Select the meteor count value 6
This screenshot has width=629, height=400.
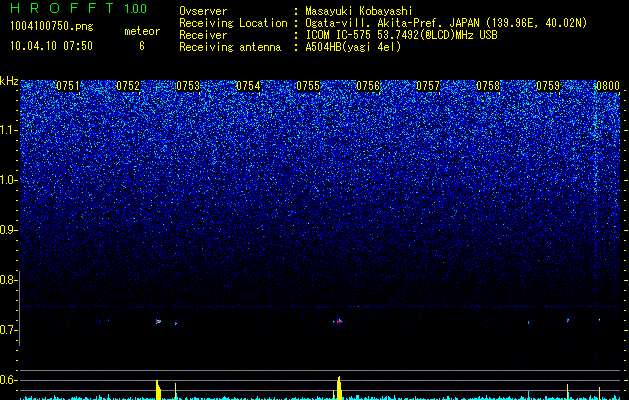pos(142,46)
